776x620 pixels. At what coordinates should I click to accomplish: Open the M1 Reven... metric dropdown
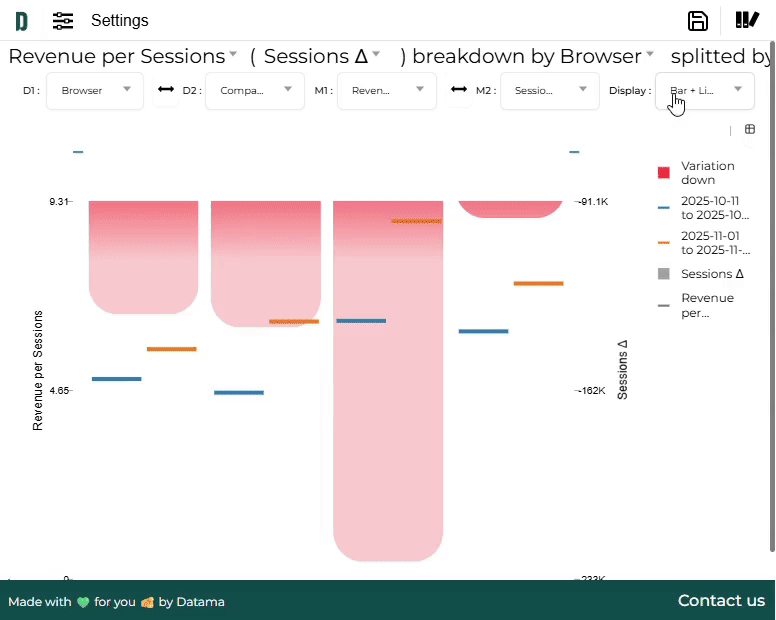pos(386,90)
